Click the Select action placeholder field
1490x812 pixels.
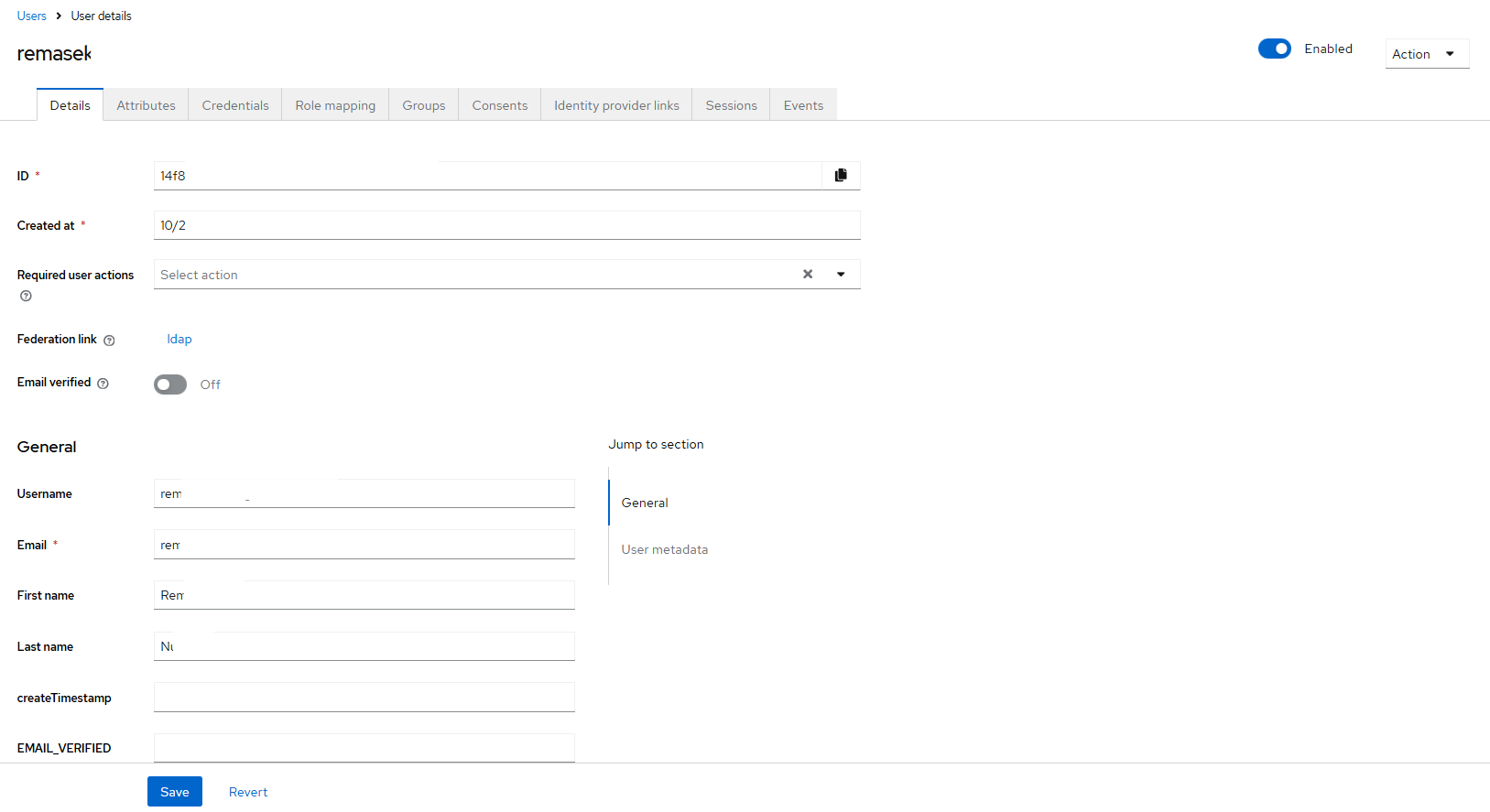tap(476, 275)
